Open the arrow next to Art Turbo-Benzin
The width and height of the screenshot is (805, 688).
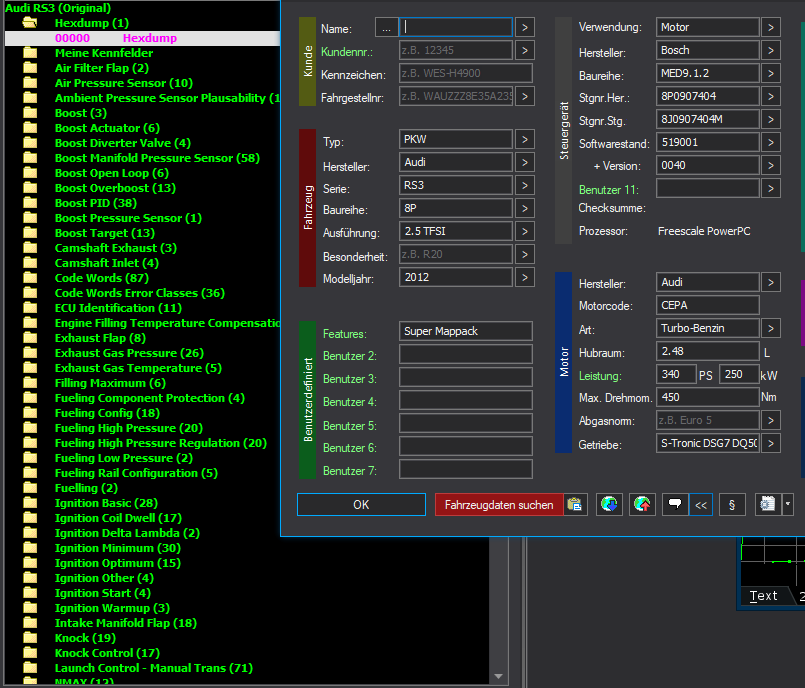[771, 328]
